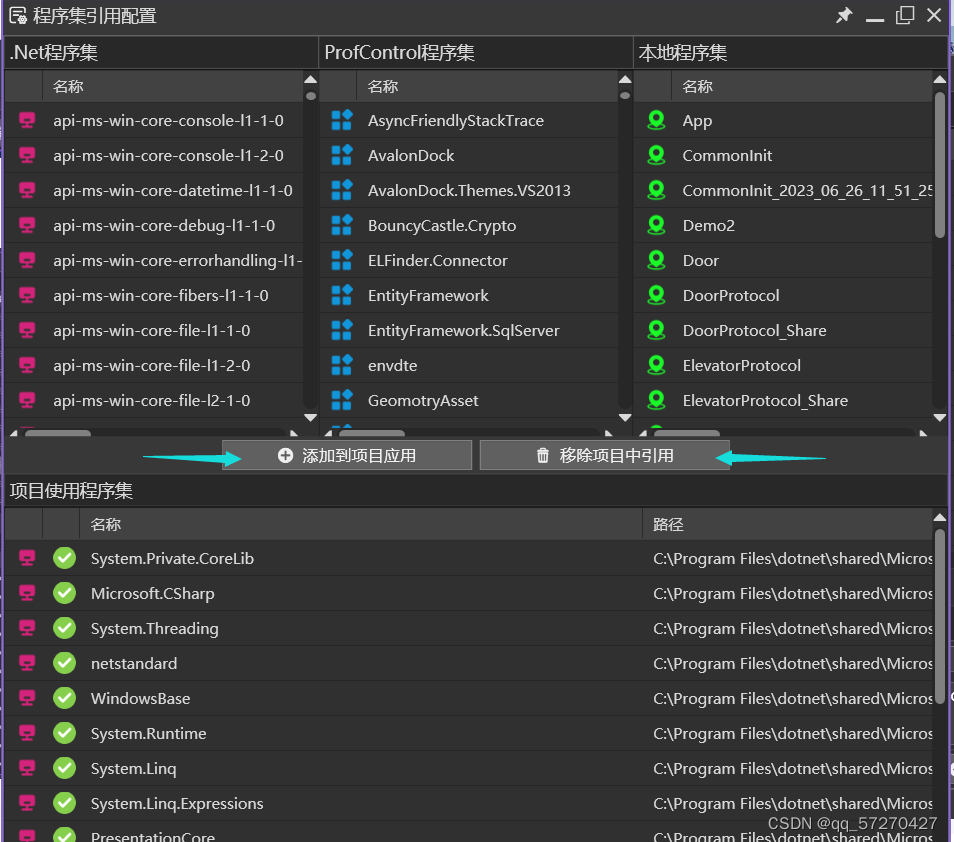The height and width of the screenshot is (842, 954).
Task: Click the blue blocks icon beside AvalonDock
Action: (340, 155)
